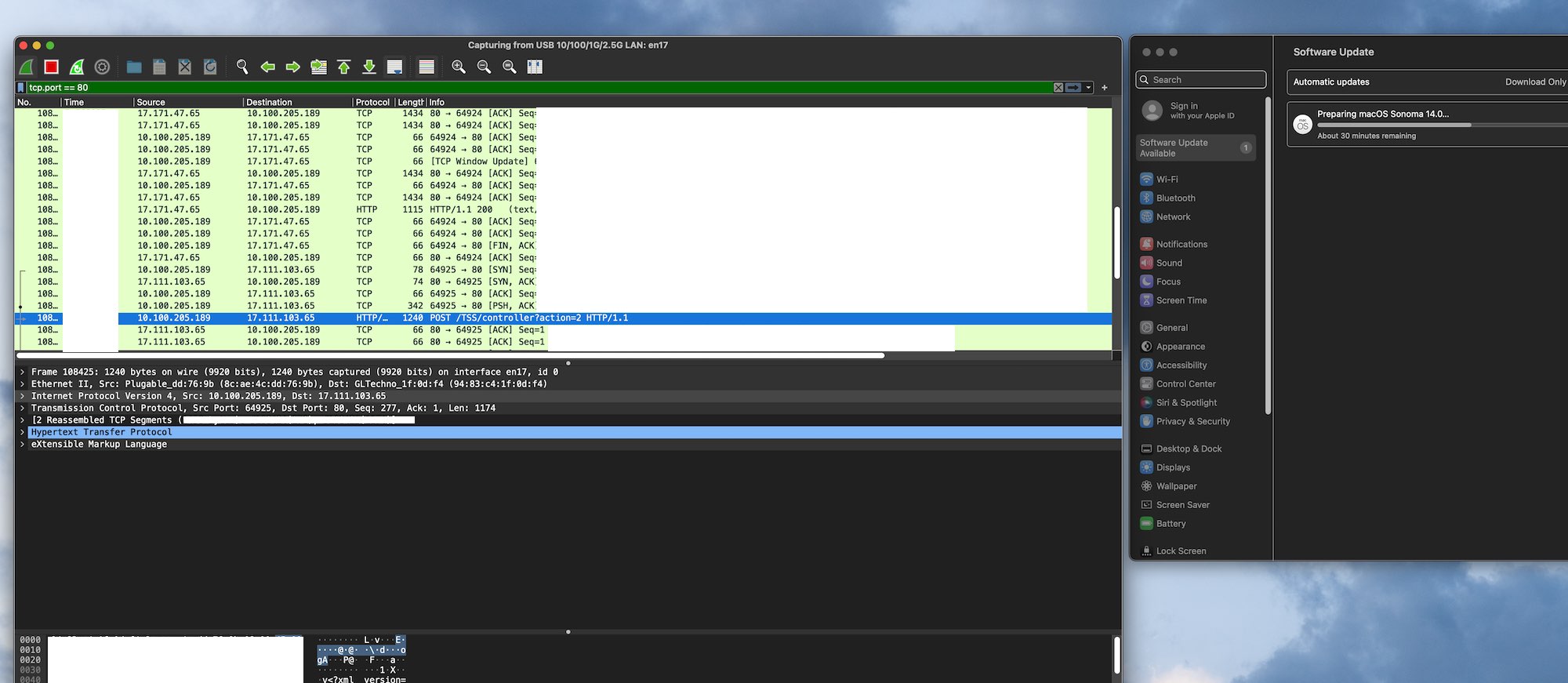This screenshot has height=683, width=1568.
Task: Restart the current capture
Action: click(77, 67)
